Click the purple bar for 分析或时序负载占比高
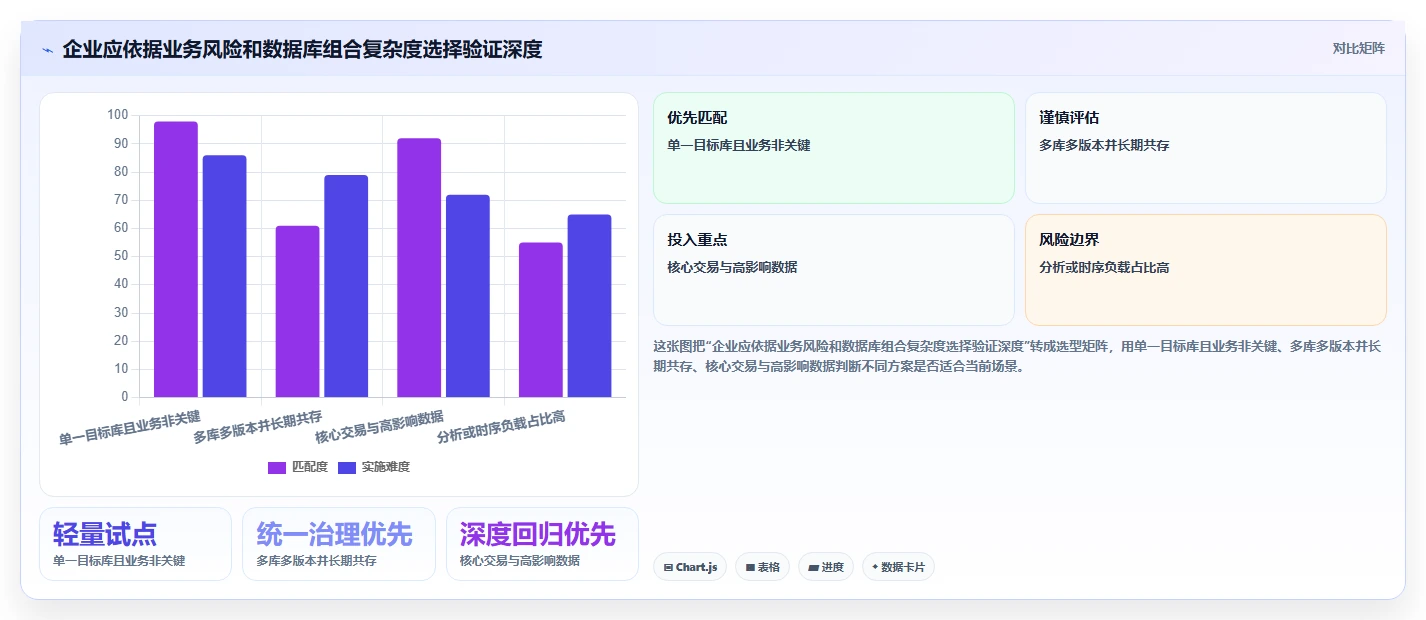 [541, 320]
